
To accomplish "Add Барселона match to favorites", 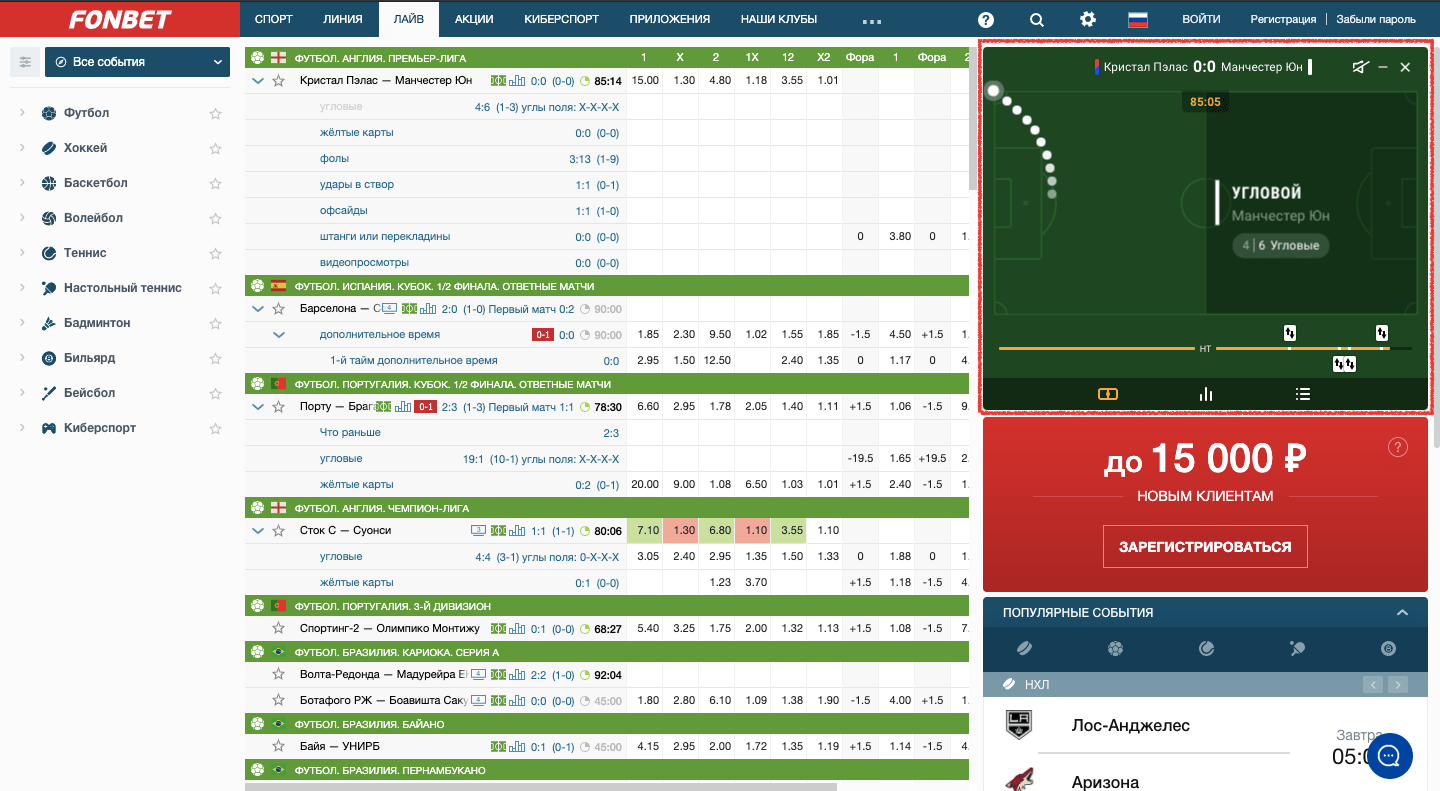I will 279,309.
